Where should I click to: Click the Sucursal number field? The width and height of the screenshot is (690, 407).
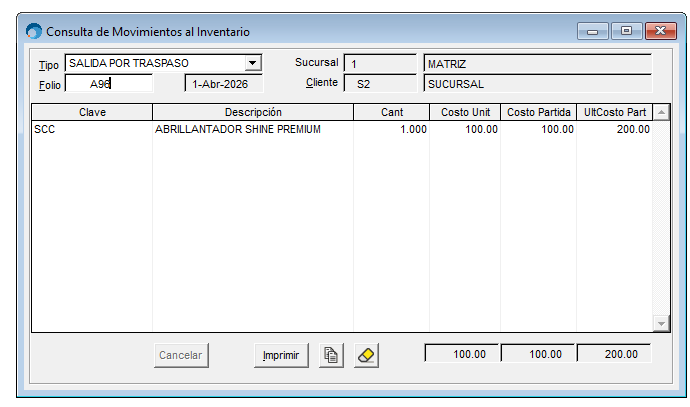[380, 63]
